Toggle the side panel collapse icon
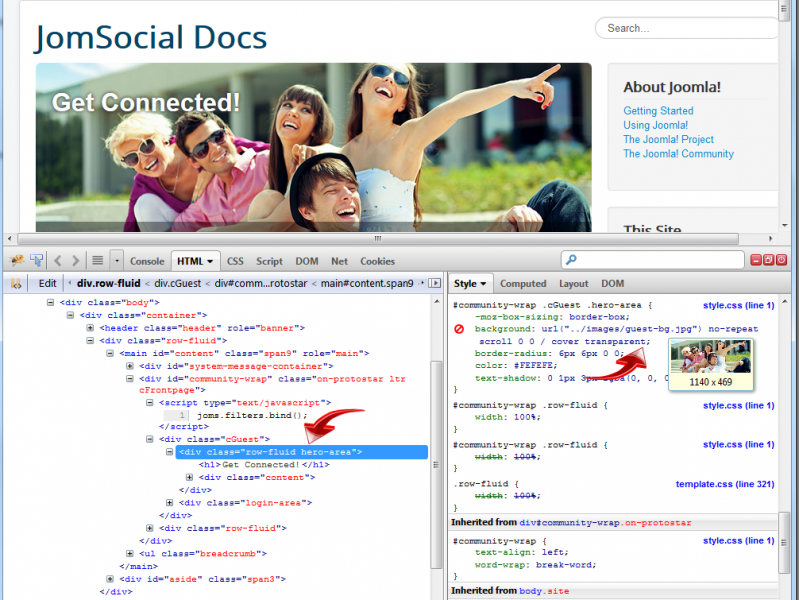799x600 pixels. pos(435,283)
